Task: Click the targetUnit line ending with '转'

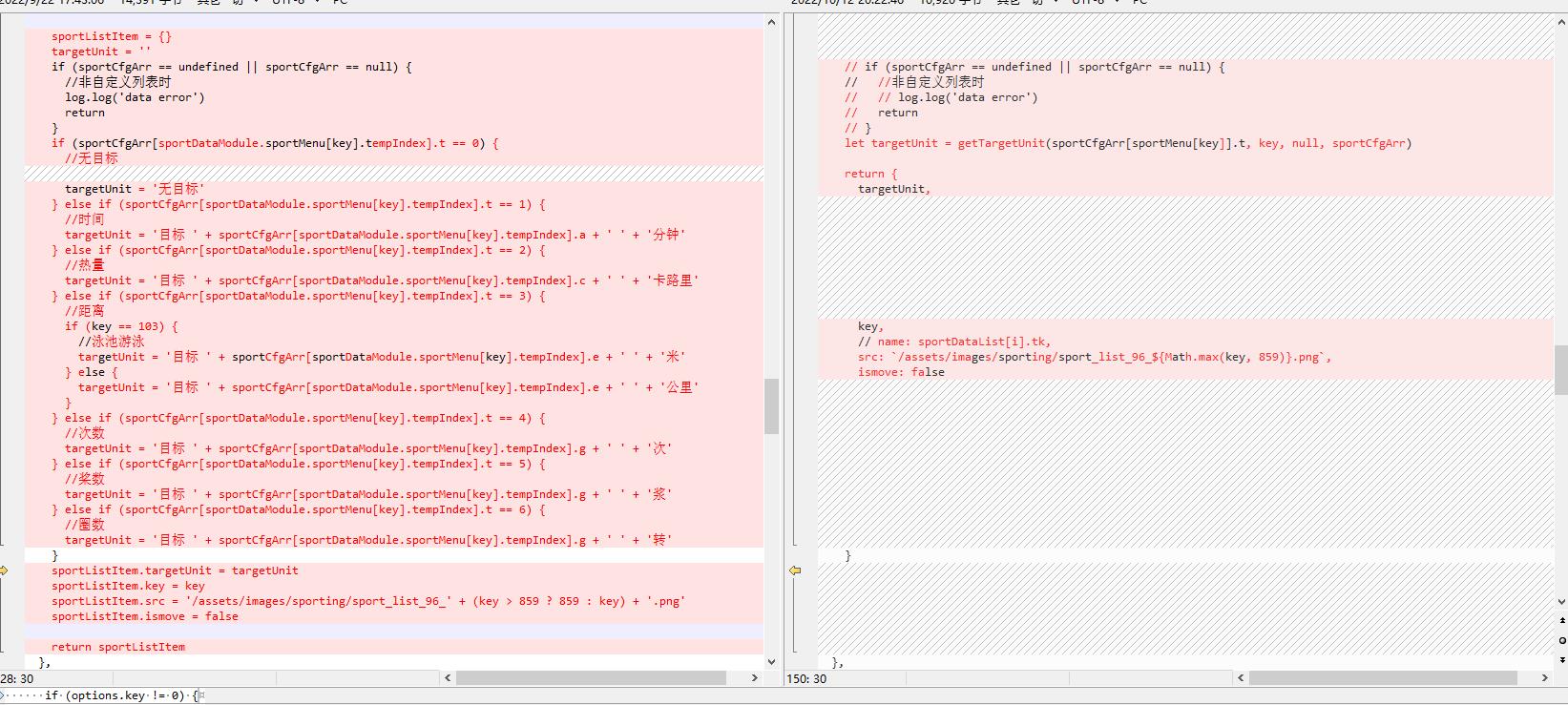Action: [x=368, y=540]
